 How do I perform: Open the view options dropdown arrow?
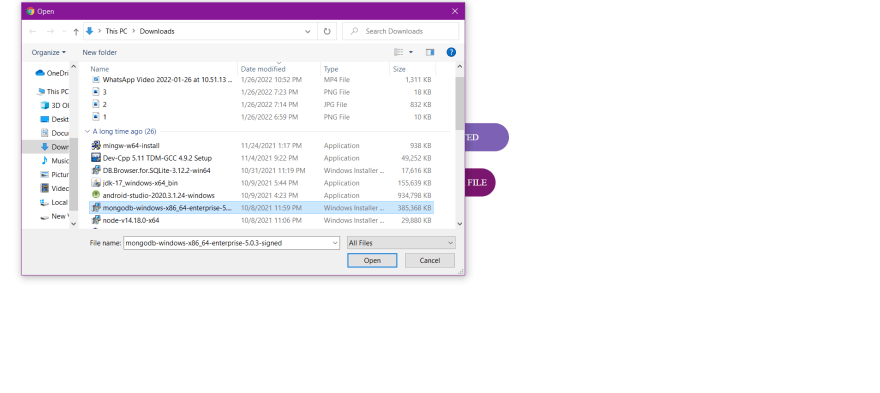tap(411, 52)
